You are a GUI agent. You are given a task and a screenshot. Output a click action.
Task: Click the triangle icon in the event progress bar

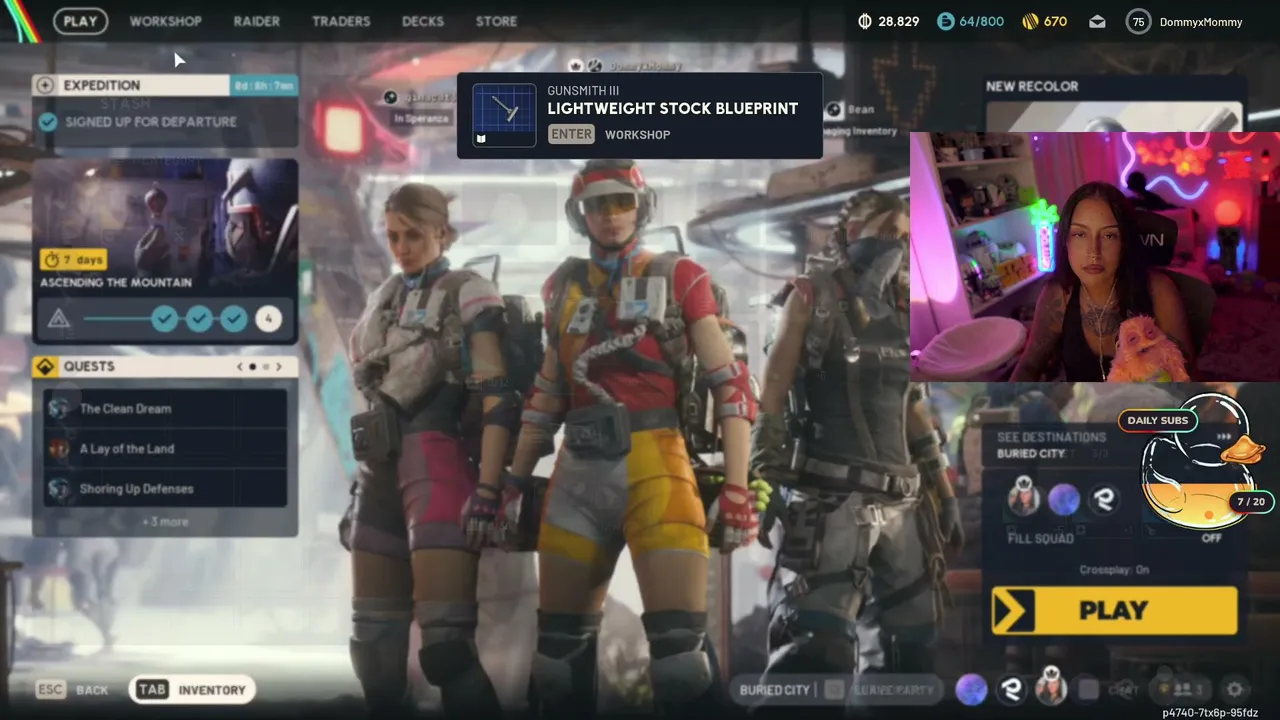pos(59,319)
